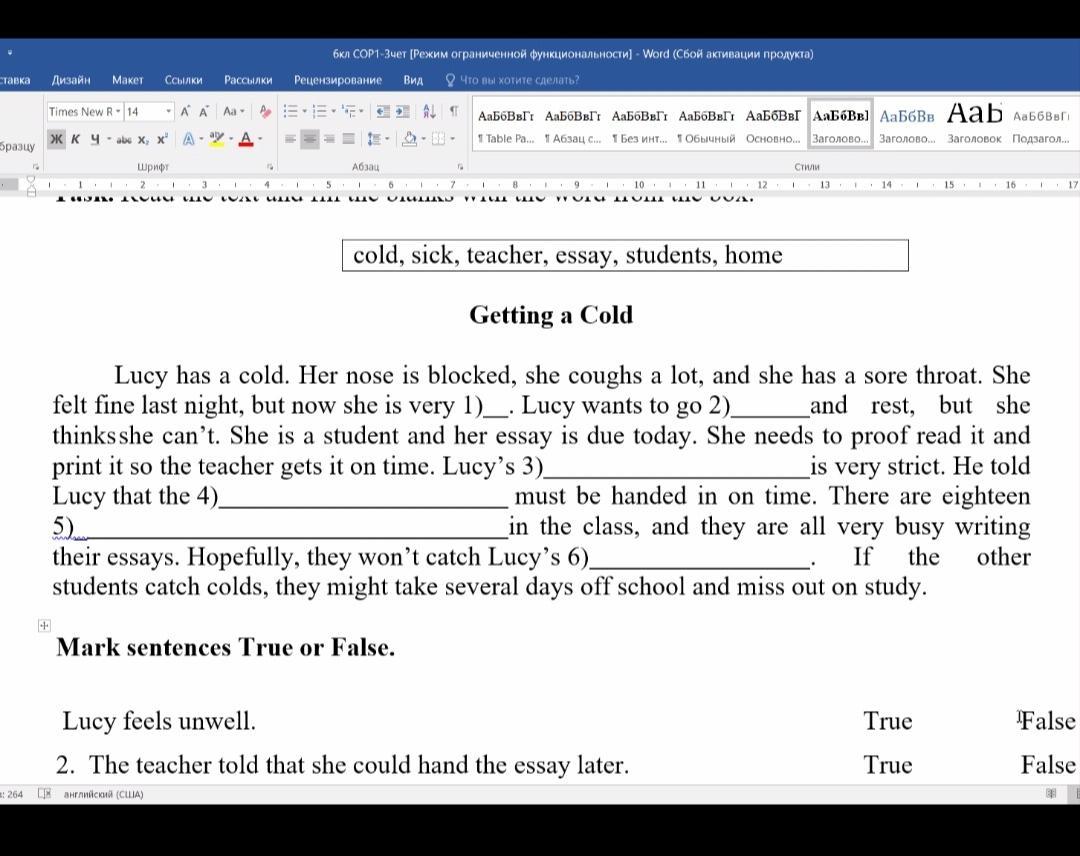The height and width of the screenshot is (856, 1080).
Task: Open the Вид ribbon tab
Action: pyautogui.click(x=413, y=80)
